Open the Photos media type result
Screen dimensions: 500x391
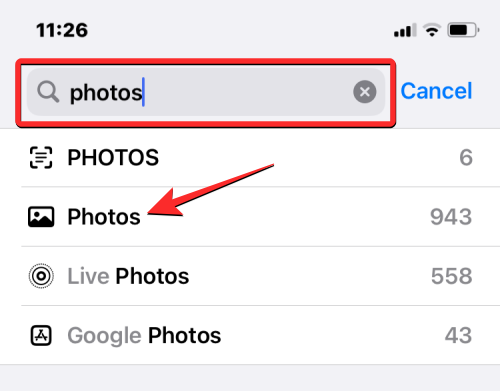(x=250, y=217)
